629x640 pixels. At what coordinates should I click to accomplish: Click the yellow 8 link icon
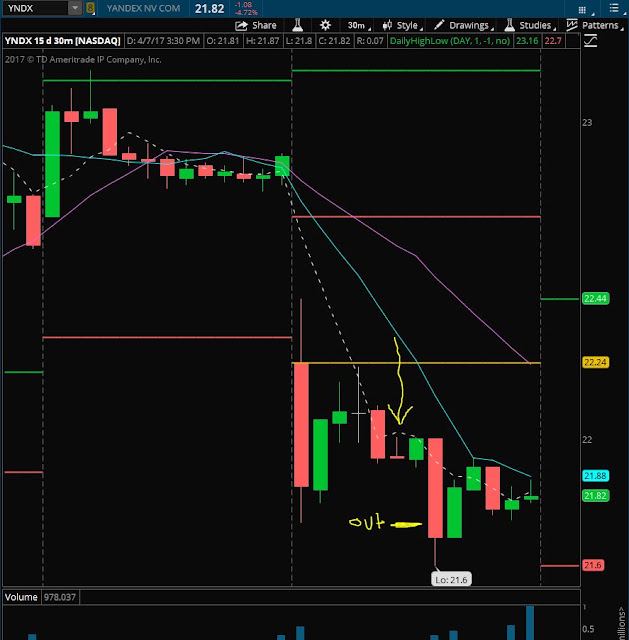click(x=90, y=8)
